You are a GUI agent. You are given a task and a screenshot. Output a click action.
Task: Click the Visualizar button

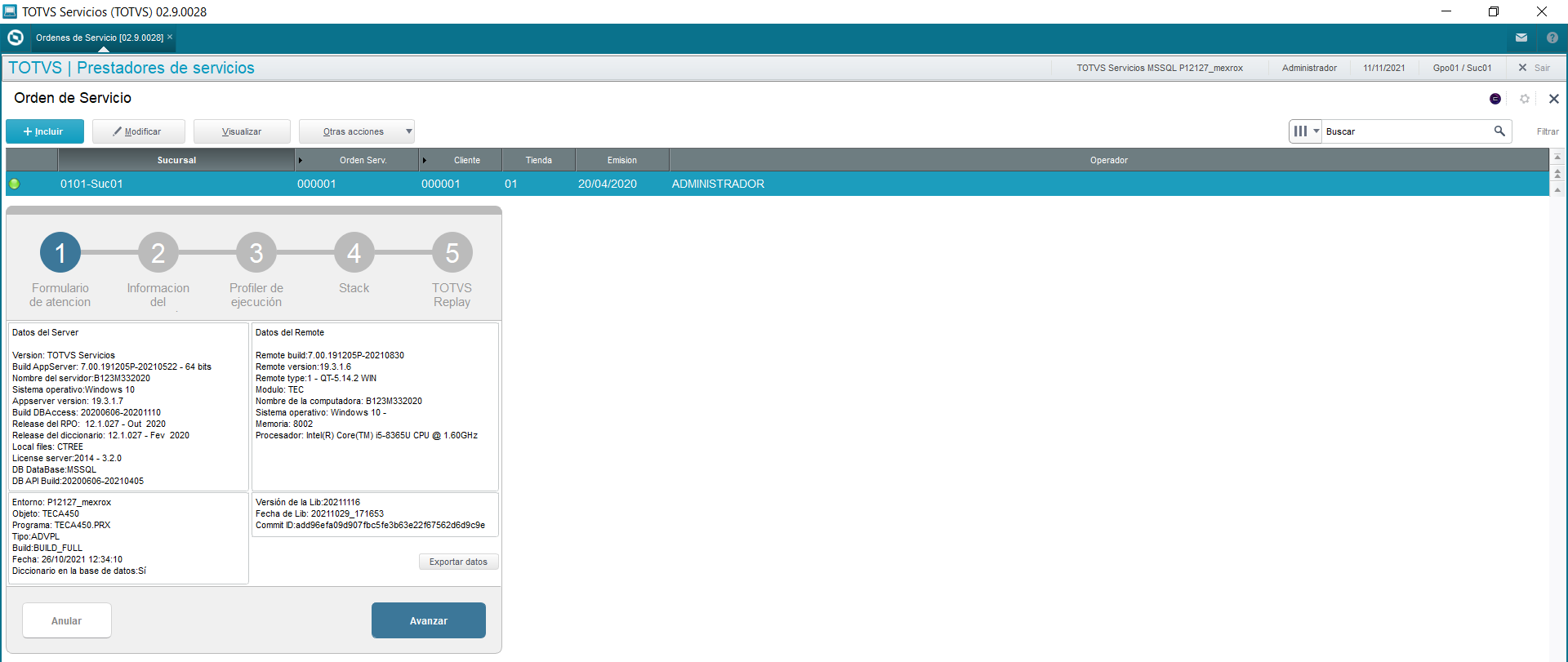click(242, 131)
